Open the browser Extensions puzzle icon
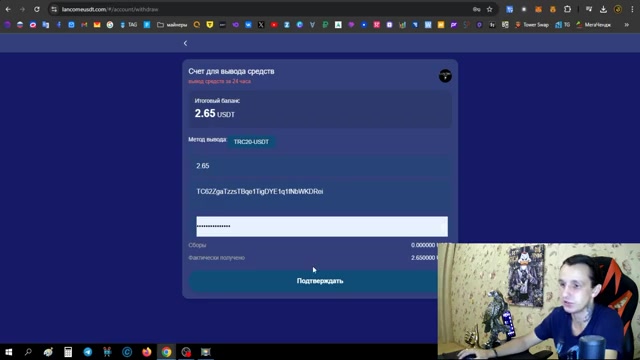The image size is (640, 360). [567, 9]
